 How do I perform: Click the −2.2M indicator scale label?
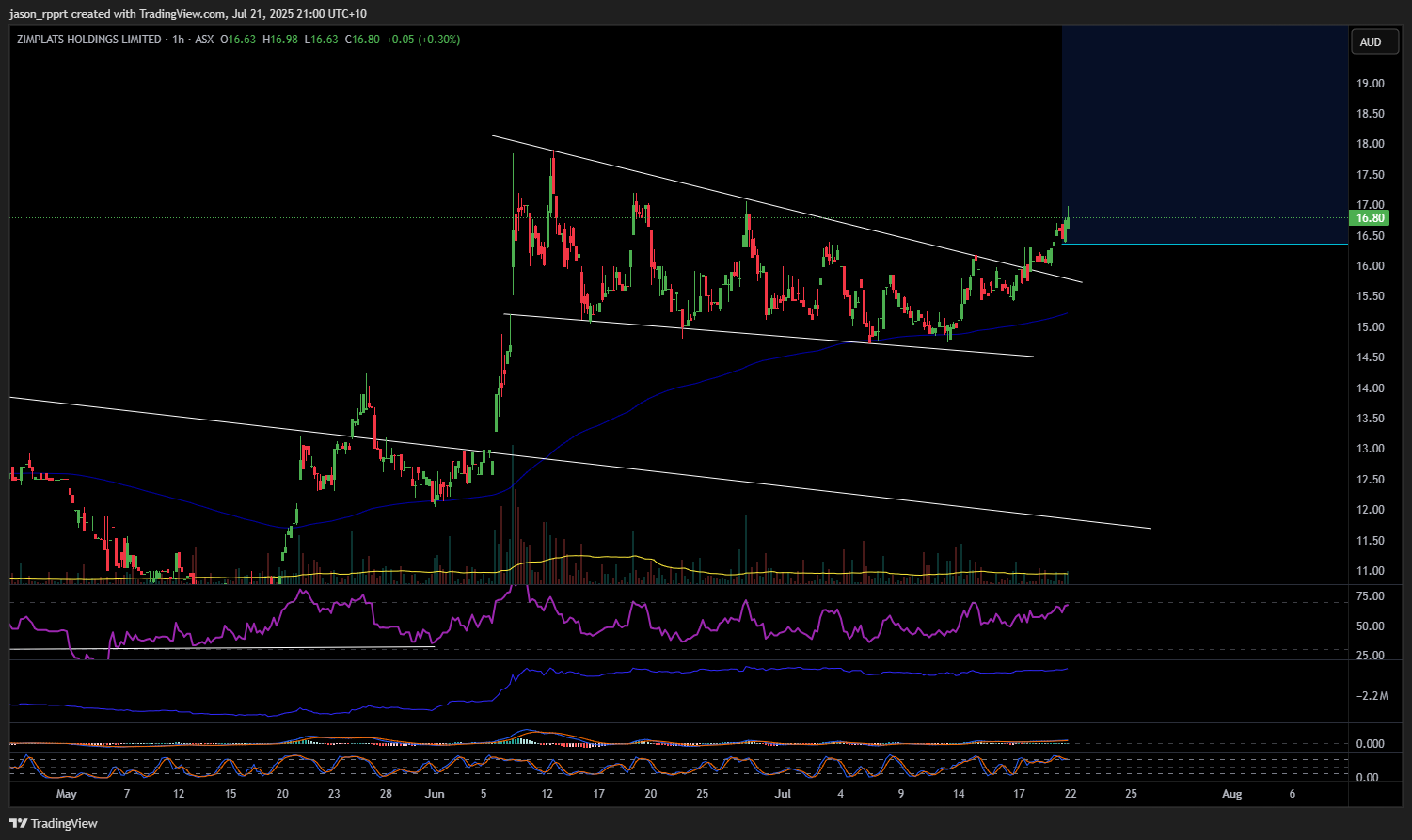[x=1372, y=696]
